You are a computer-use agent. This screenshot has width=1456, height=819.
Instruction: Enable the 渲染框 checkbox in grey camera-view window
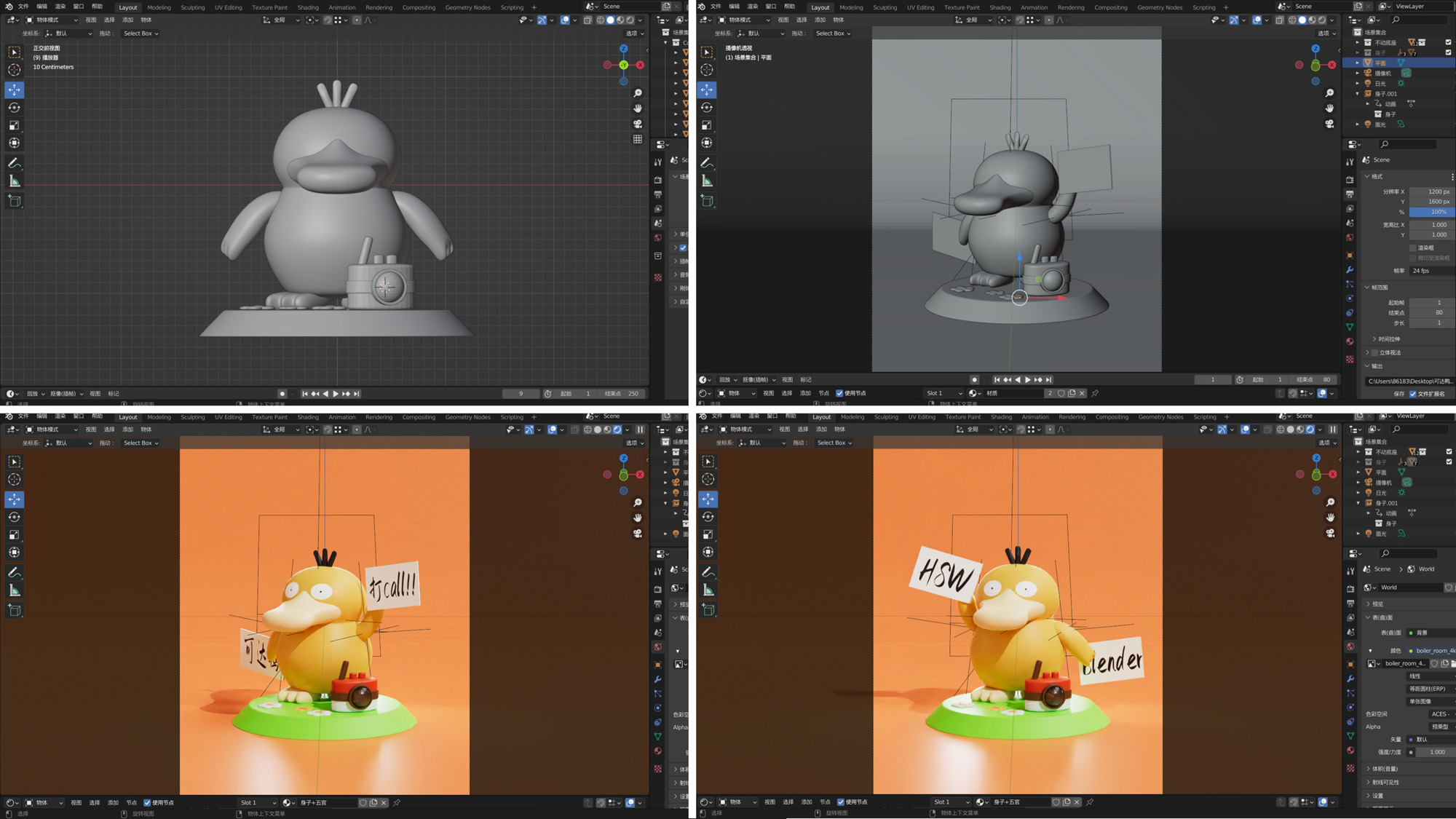click(1413, 248)
